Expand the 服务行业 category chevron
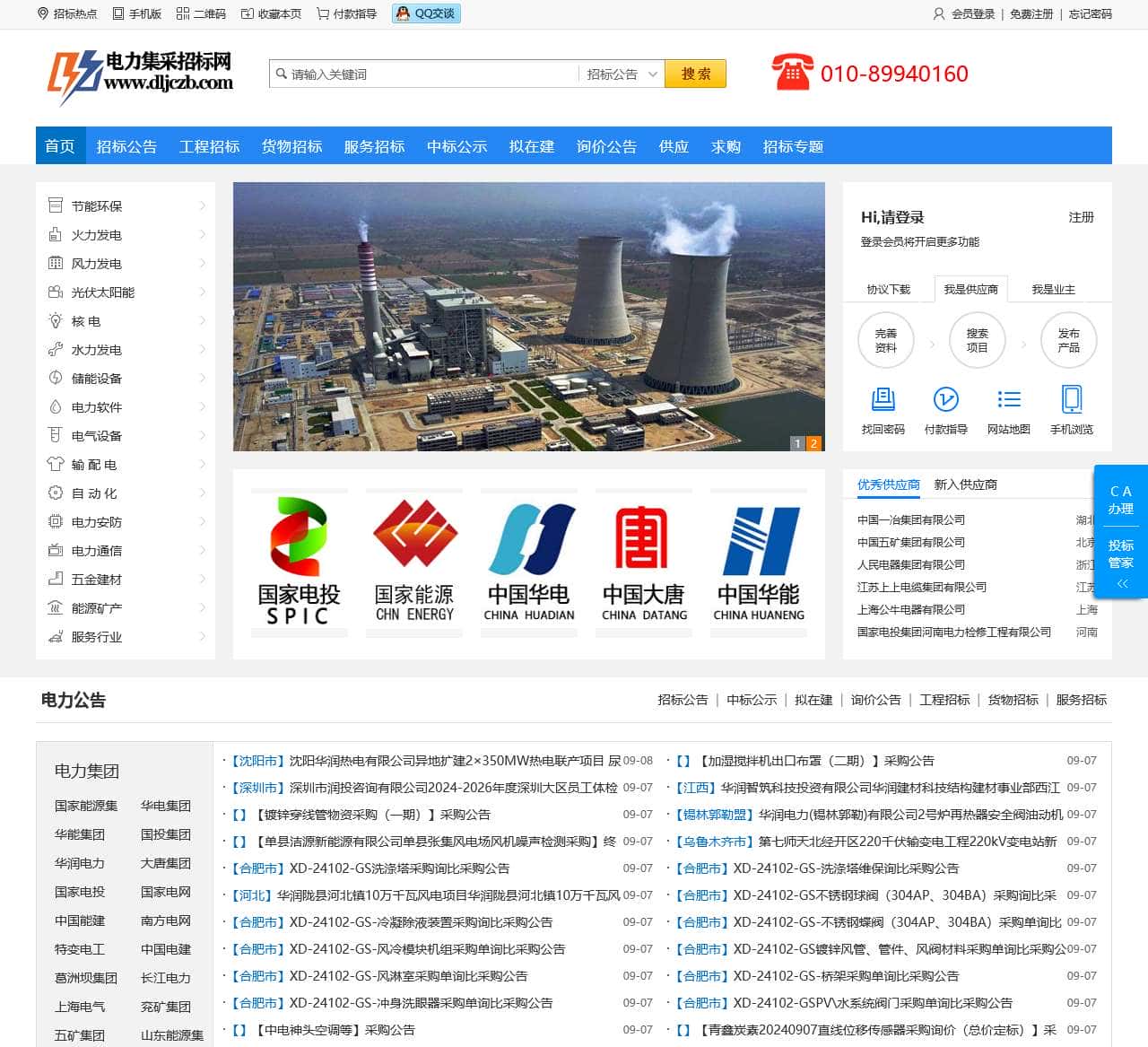The height and width of the screenshot is (1047, 1148). [202, 636]
